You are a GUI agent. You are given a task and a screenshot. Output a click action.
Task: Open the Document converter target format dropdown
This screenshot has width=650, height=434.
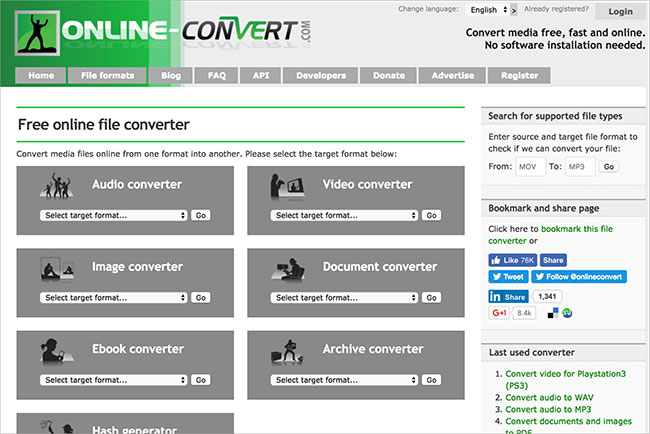point(344,298)
